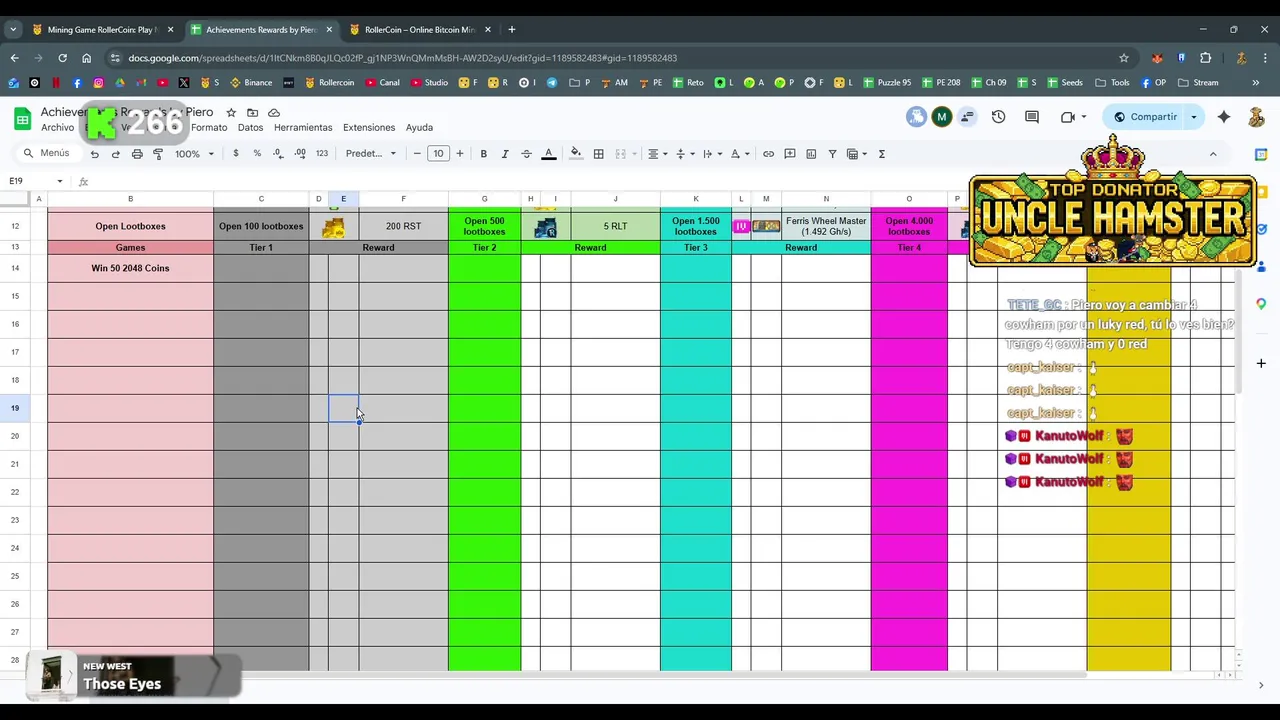
Task: Open the font family dropdown
Action: 371,154
